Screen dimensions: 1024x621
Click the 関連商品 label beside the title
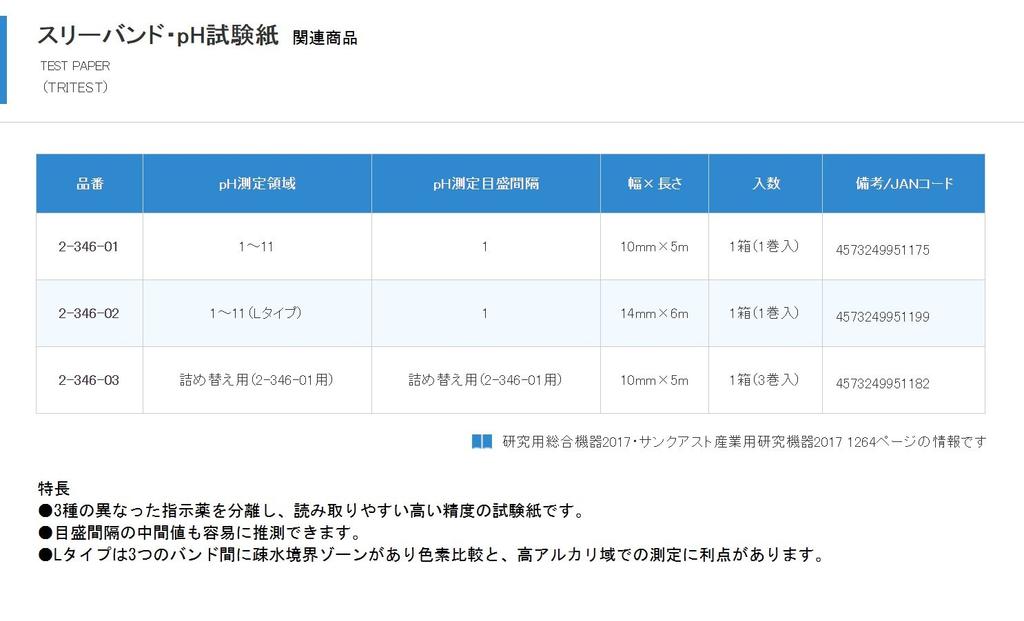[325, 38]
